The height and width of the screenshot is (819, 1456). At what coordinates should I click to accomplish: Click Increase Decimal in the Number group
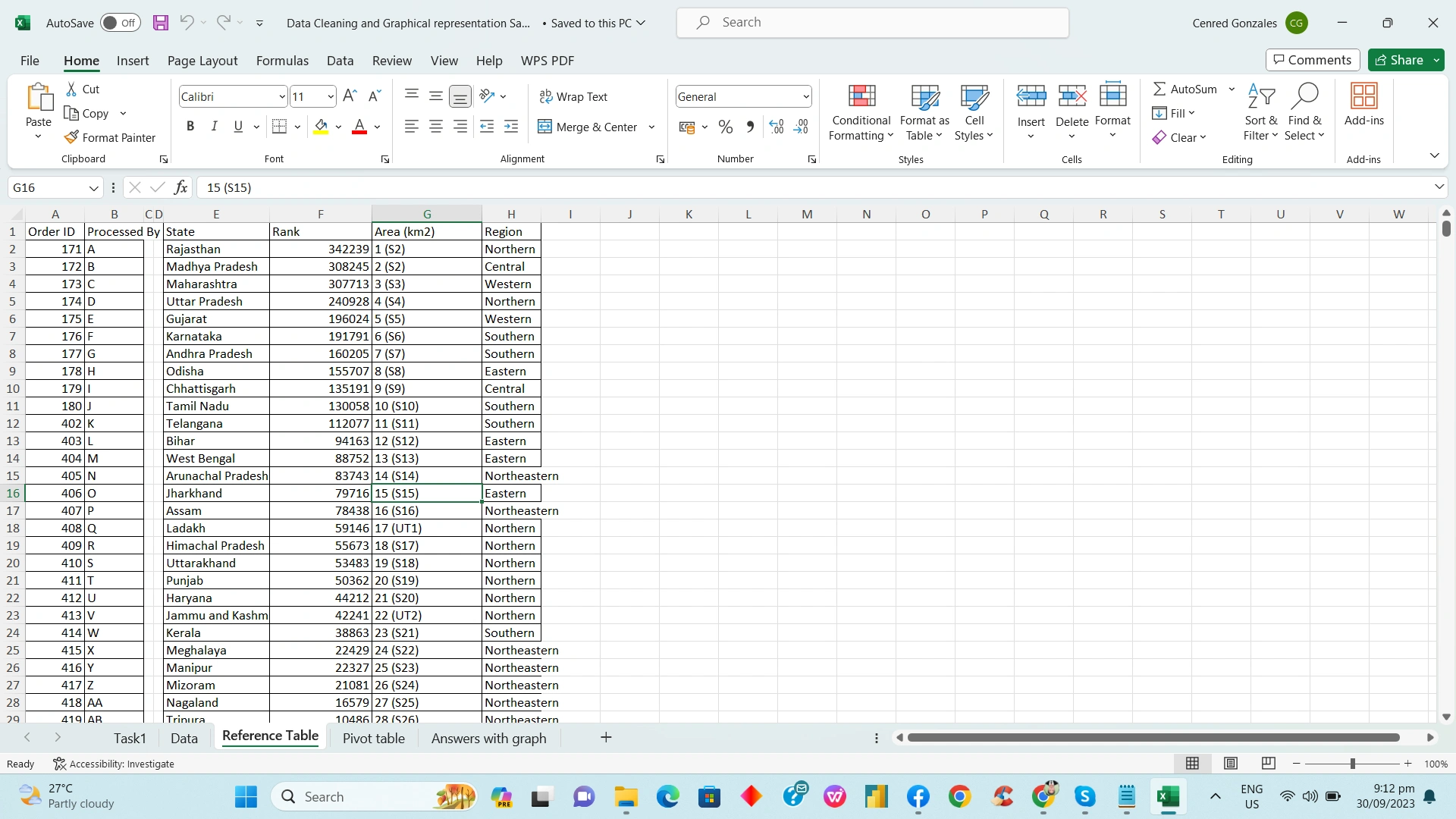click(x=776, y=127)
